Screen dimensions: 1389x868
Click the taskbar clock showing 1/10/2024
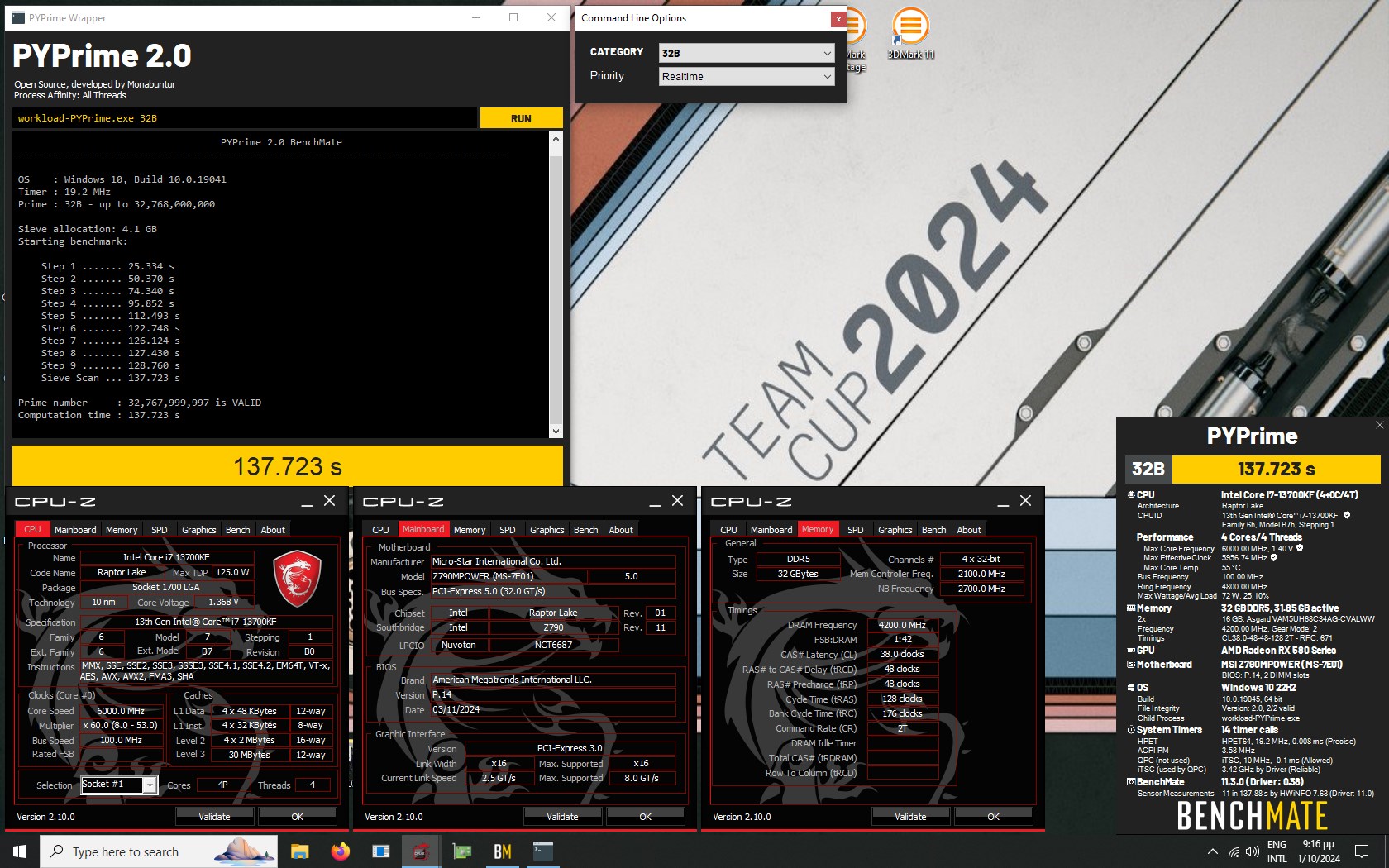[1319, 851]
